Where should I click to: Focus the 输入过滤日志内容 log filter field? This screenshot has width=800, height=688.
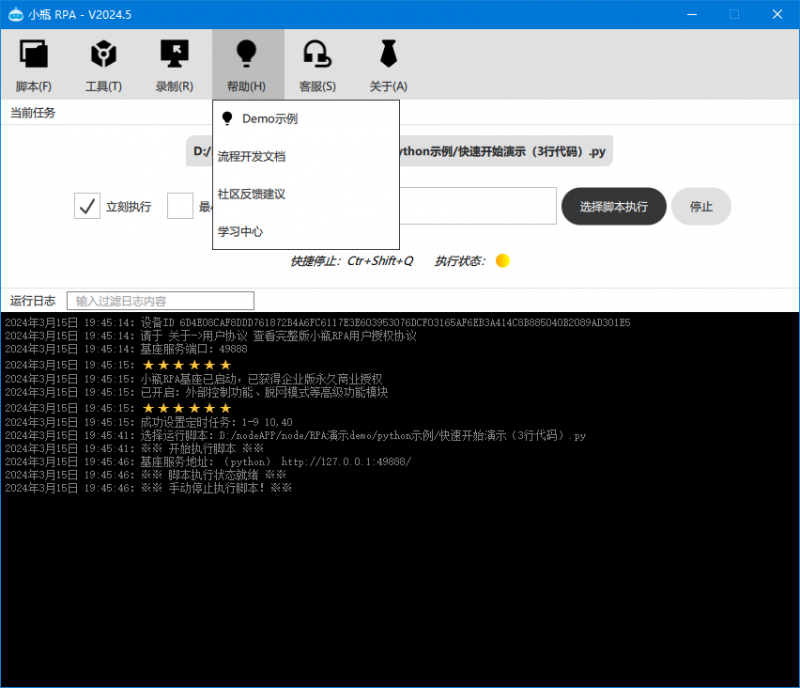160,301
